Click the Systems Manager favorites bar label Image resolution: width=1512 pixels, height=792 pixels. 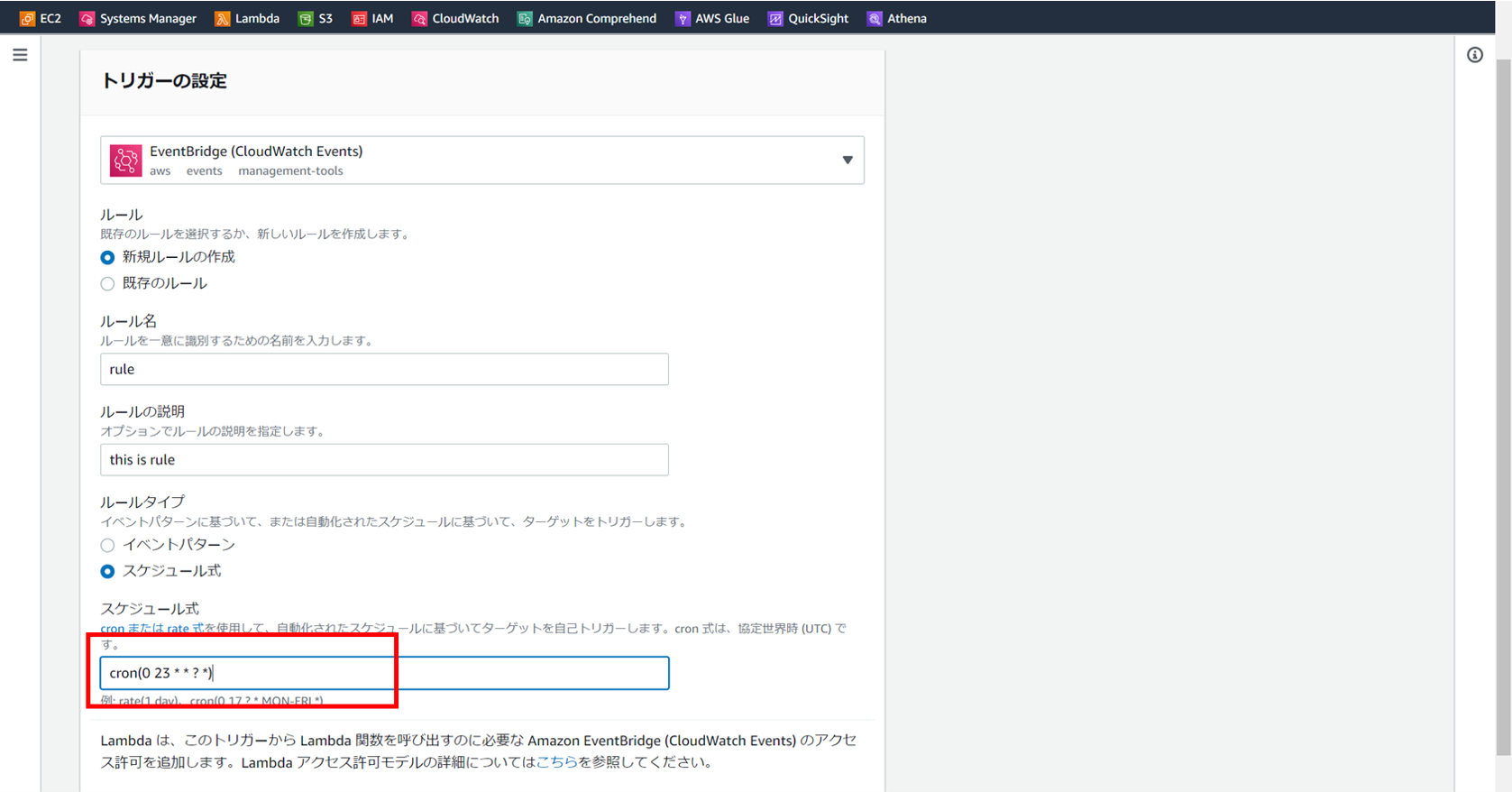(x=148, y=18)
